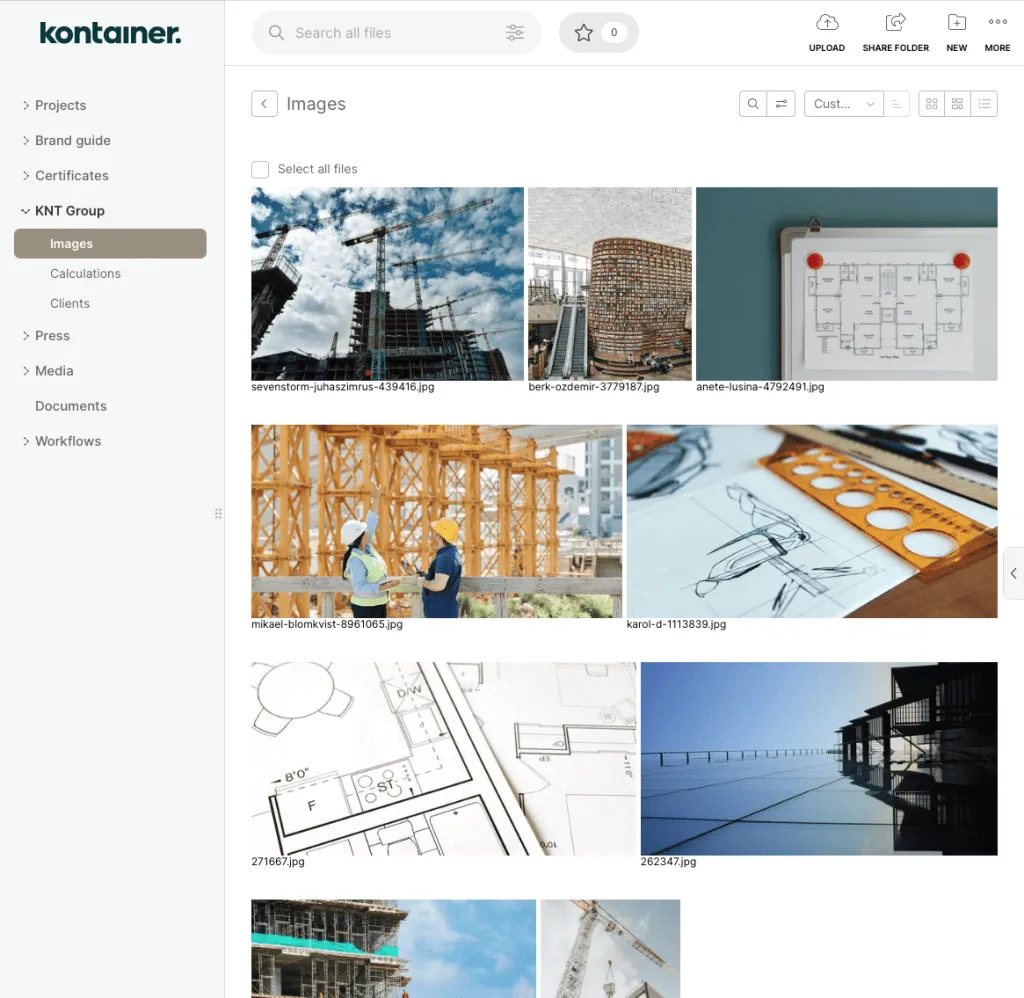Click the Search all files field
1024x998 pixels.
(x=396, y=33)
